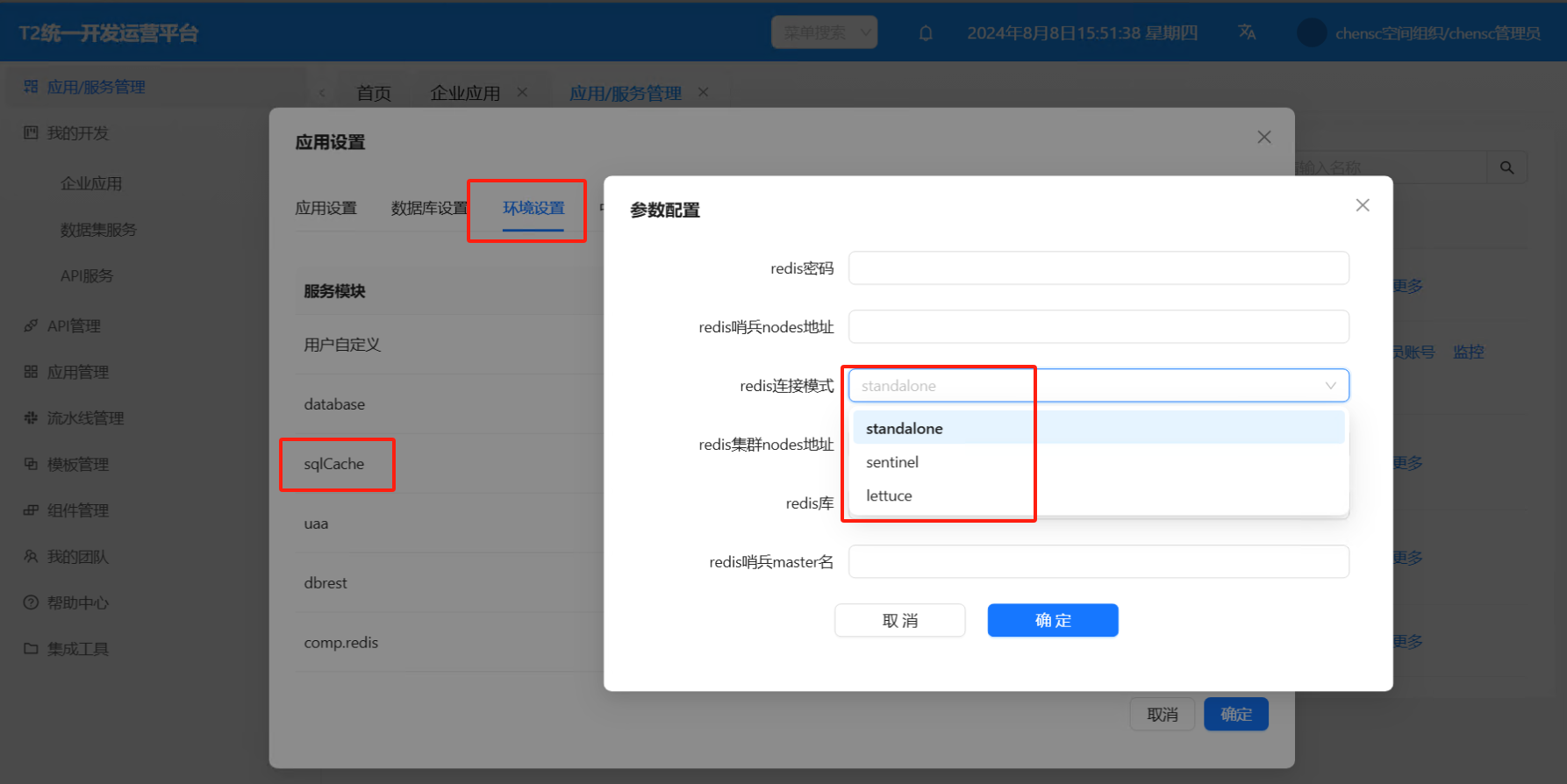Choose the standalone option
This screenshot has height=784, width=1567.
tap(1098, 428)
